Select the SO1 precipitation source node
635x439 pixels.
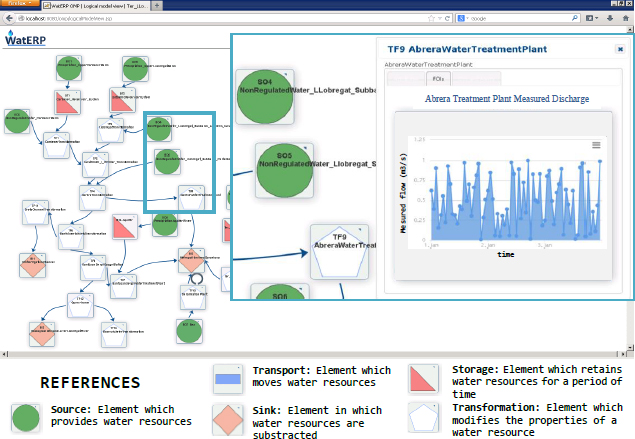tap(69, 68)
